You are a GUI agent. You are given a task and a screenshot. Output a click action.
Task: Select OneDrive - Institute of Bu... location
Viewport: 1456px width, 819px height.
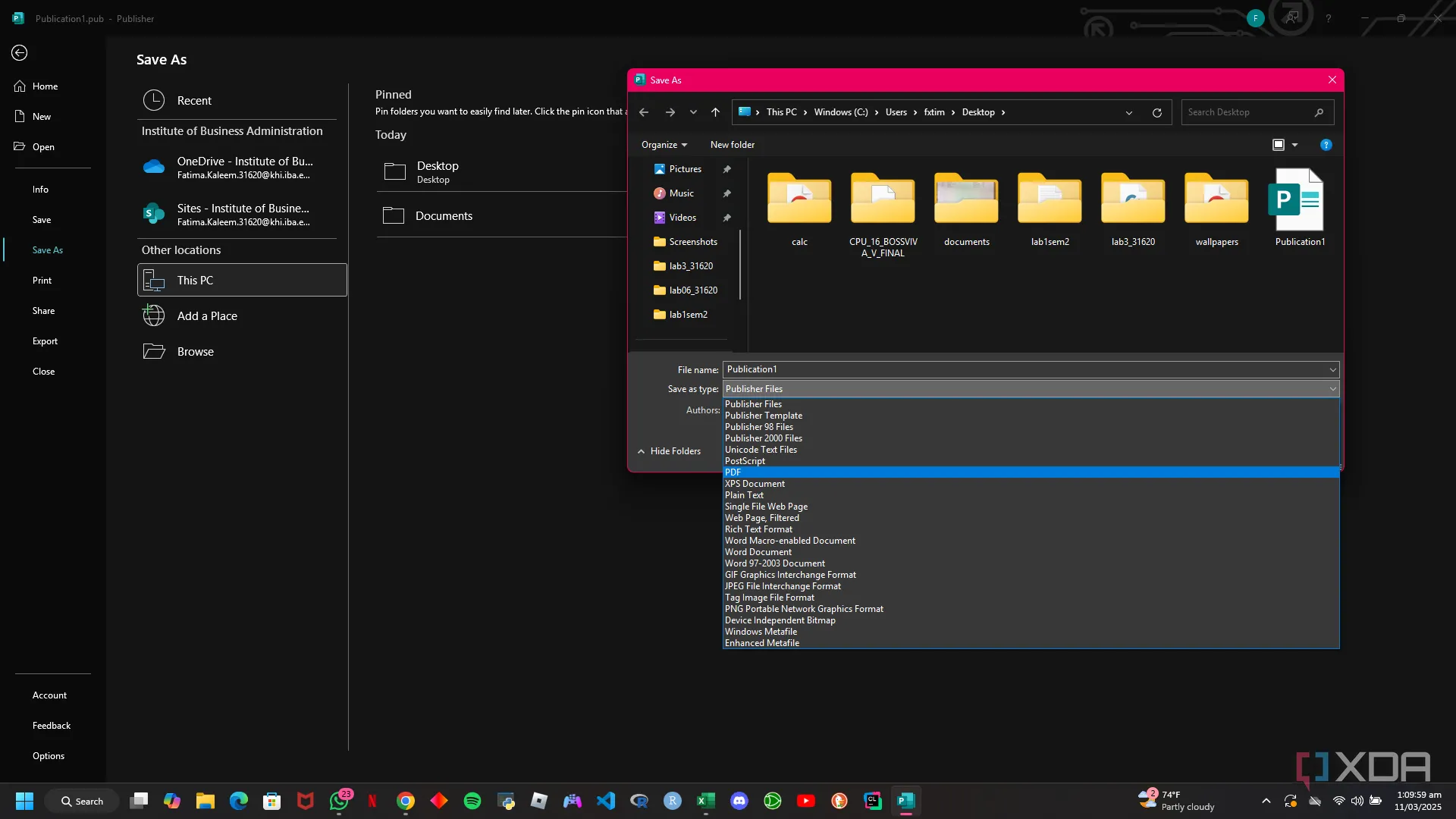[237, 168]
